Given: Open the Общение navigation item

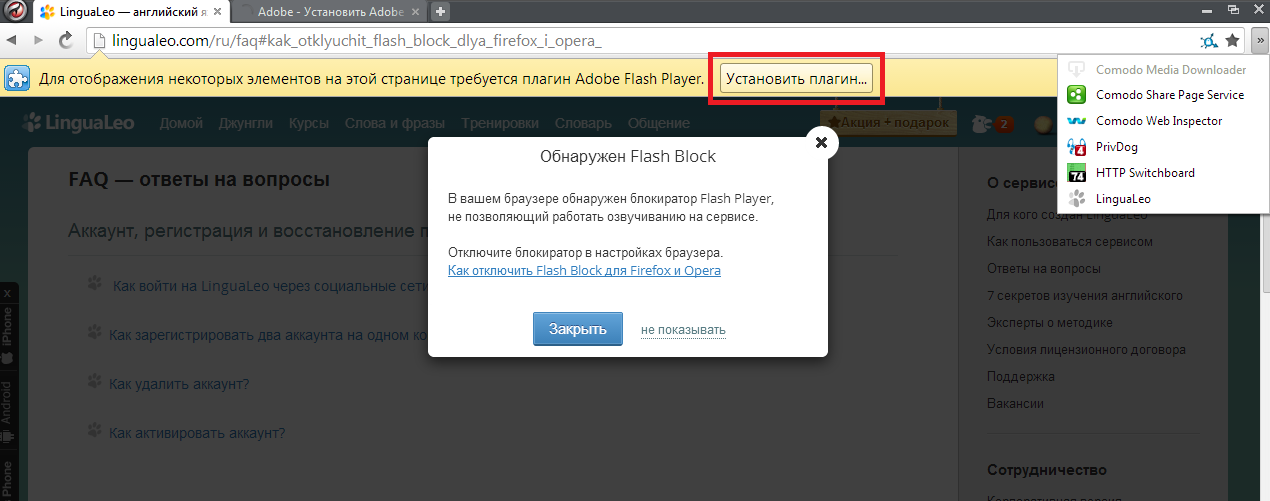Looking at the screenshot, I should [659, 123].
